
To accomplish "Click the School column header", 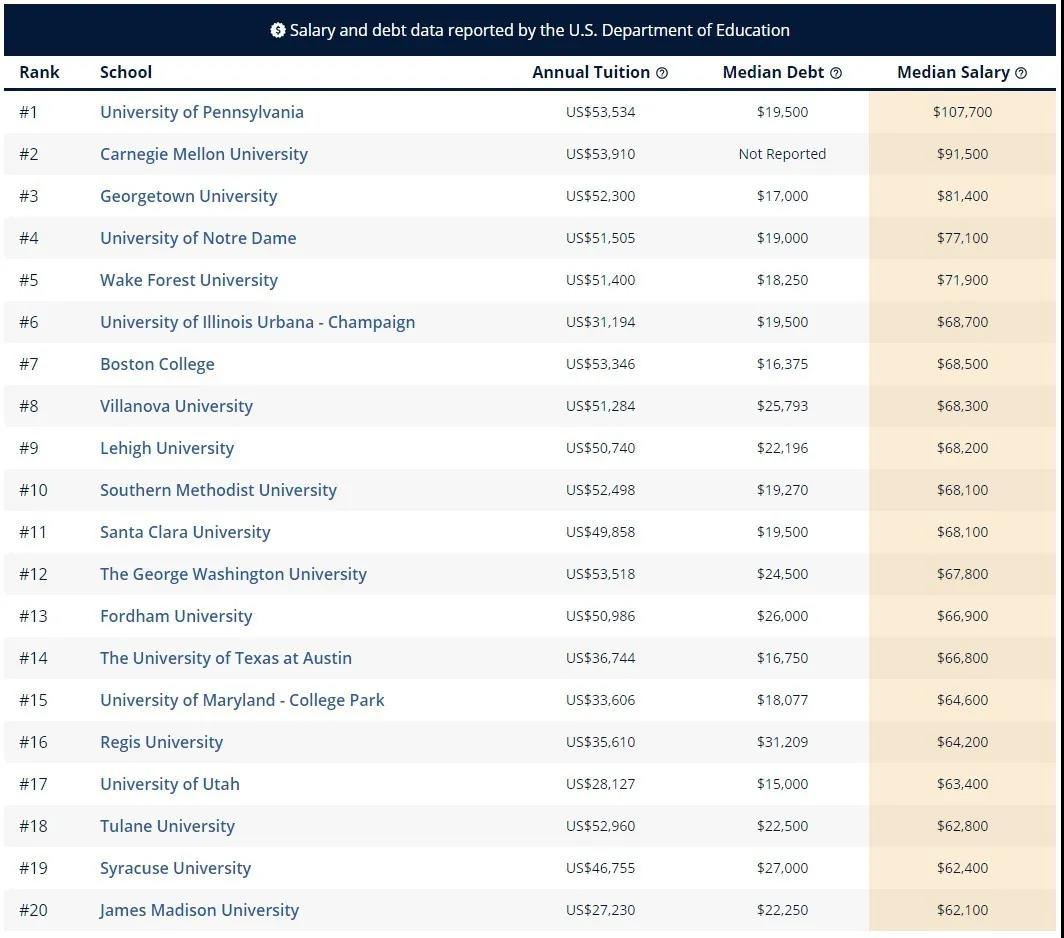I will (x=126, y=73).
